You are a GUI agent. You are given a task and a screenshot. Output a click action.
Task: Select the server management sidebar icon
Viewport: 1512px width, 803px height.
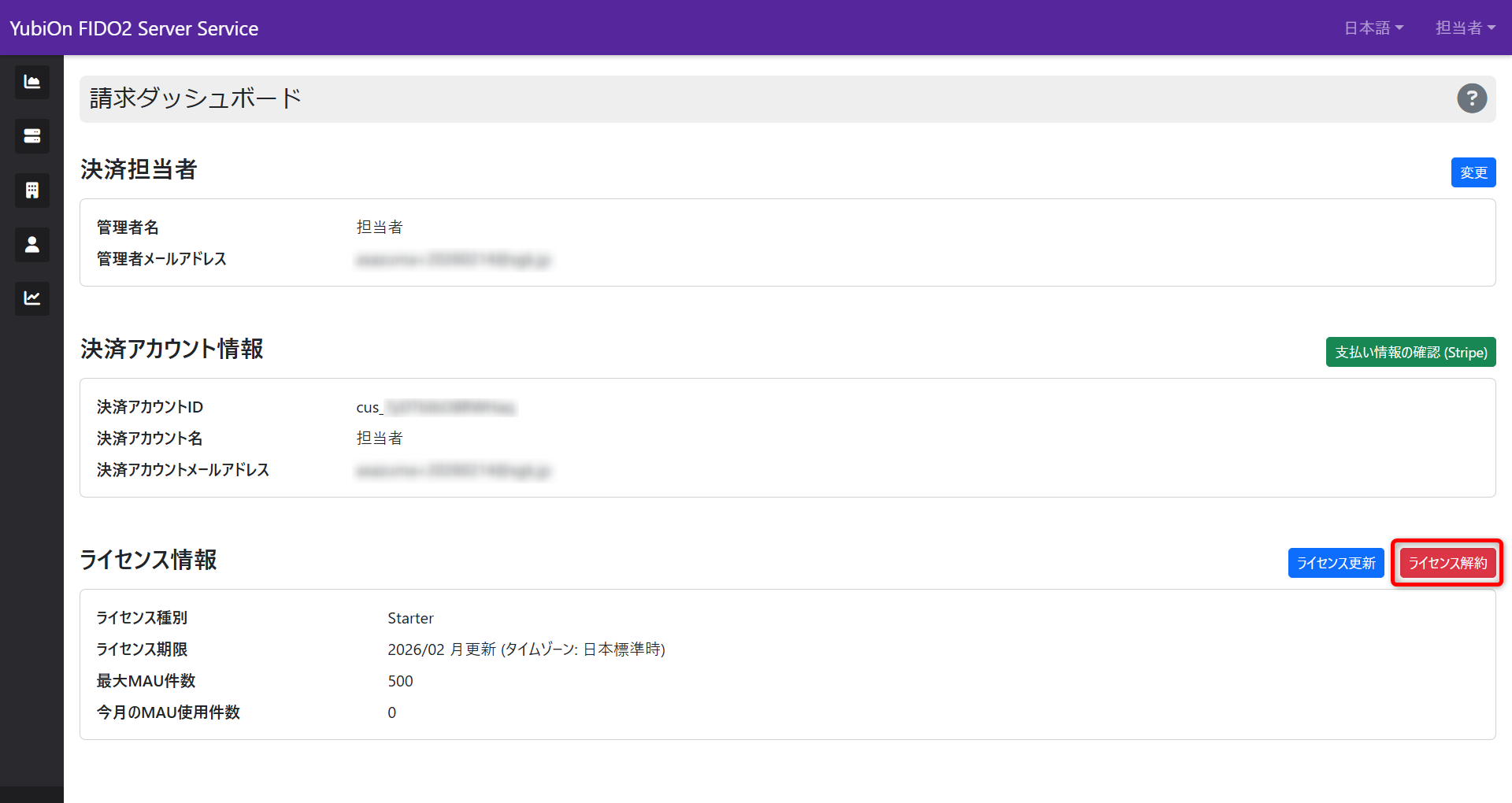tap(31, 135)
